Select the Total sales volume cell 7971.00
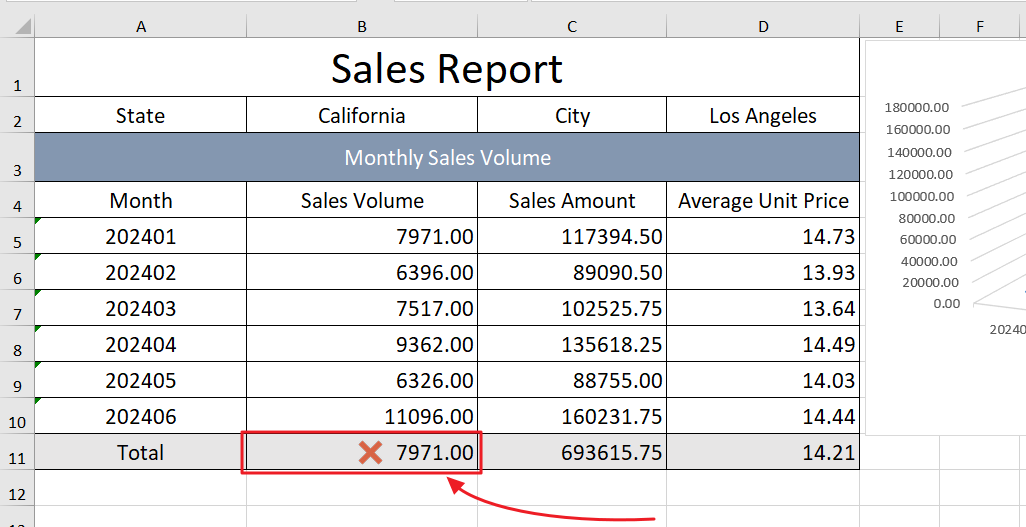 tap(362, 452)
